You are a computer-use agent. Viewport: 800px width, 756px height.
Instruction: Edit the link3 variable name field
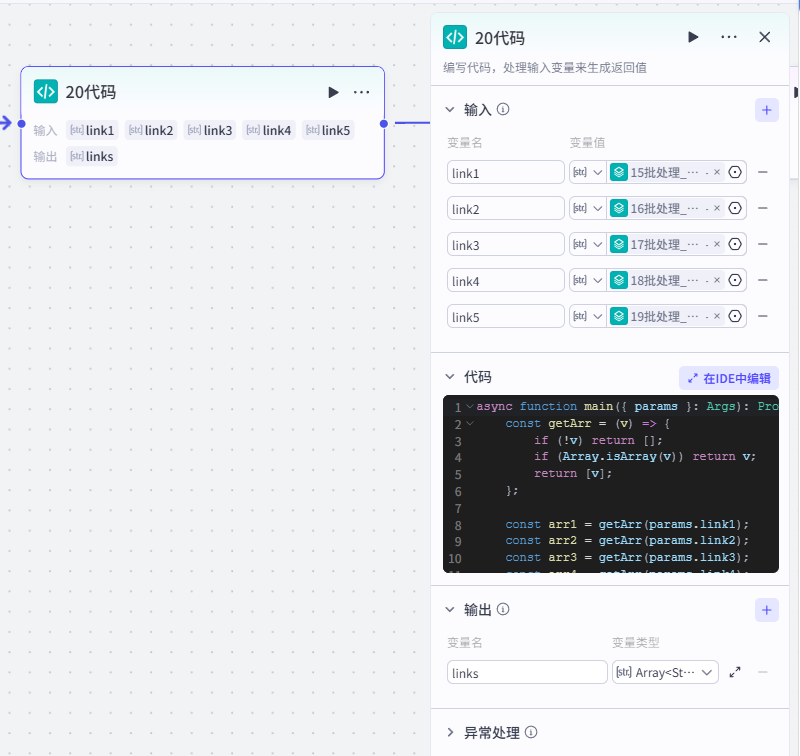506,245
